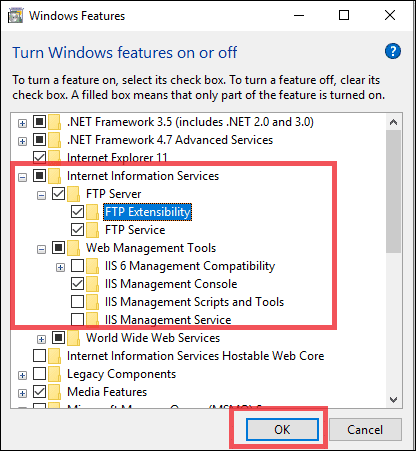
Task: Enable Internet Information Services Hostable Web Core checkbox
Action: point(39,356)
